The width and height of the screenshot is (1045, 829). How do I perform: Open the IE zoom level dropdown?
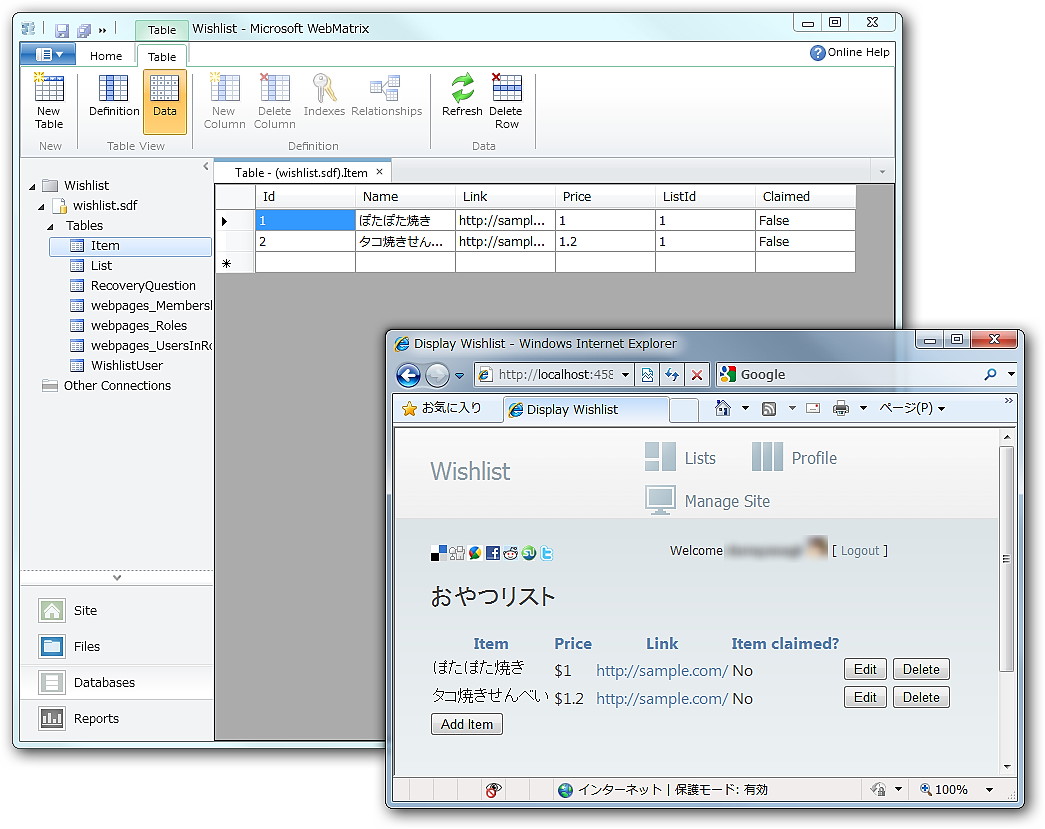tap(990, 790)
